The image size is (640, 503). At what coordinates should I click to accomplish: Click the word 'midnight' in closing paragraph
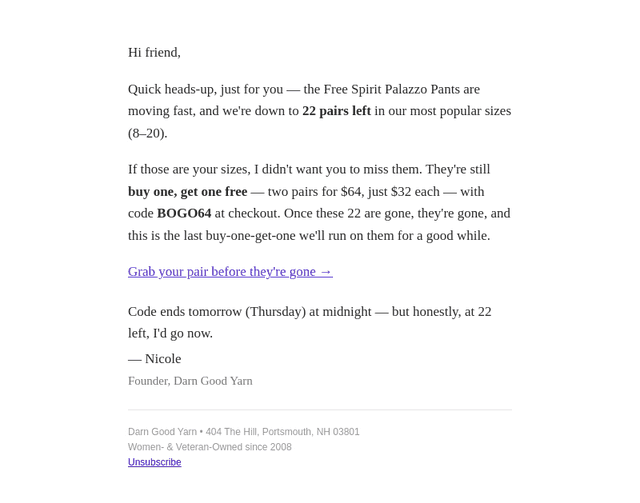(x=347, y=312)
